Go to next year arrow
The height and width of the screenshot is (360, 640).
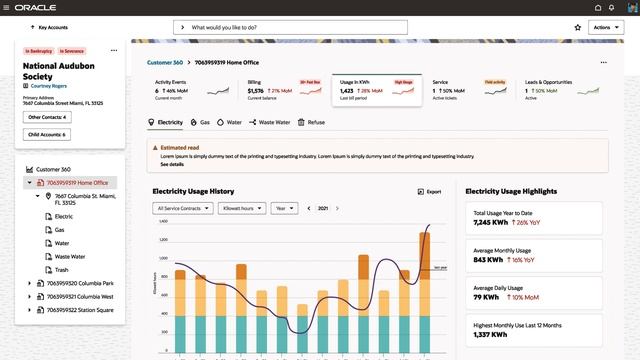(x=337, y=209)
